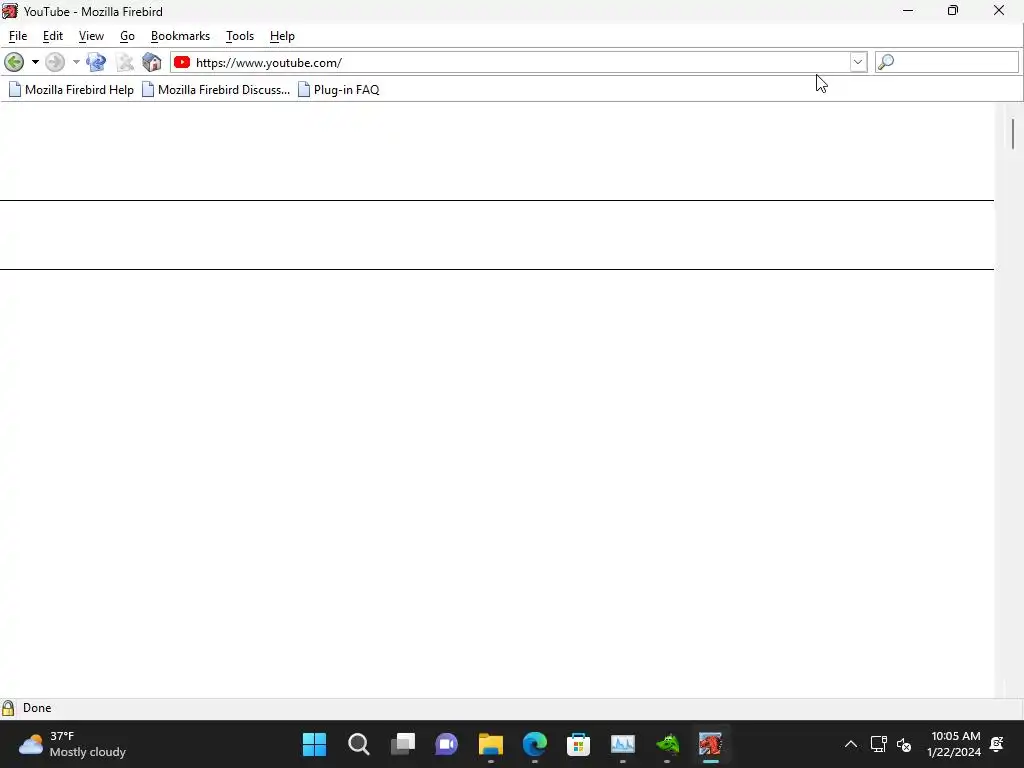Click the security padlock in status bar
Image resolution: width=1024 pixels, height=768 pixels.
coord(8,708)
